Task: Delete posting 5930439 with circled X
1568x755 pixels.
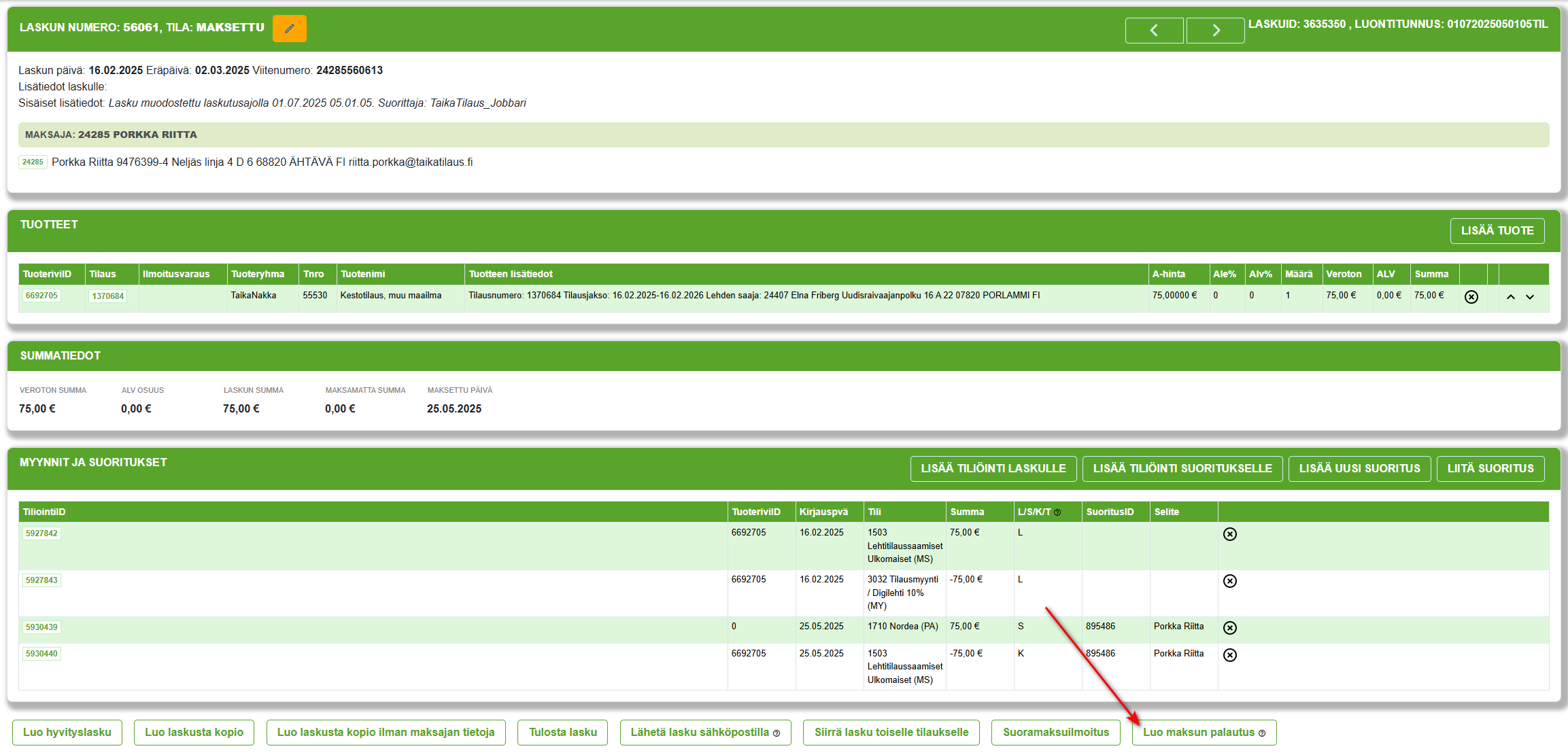Action: tap(1229, 628)
